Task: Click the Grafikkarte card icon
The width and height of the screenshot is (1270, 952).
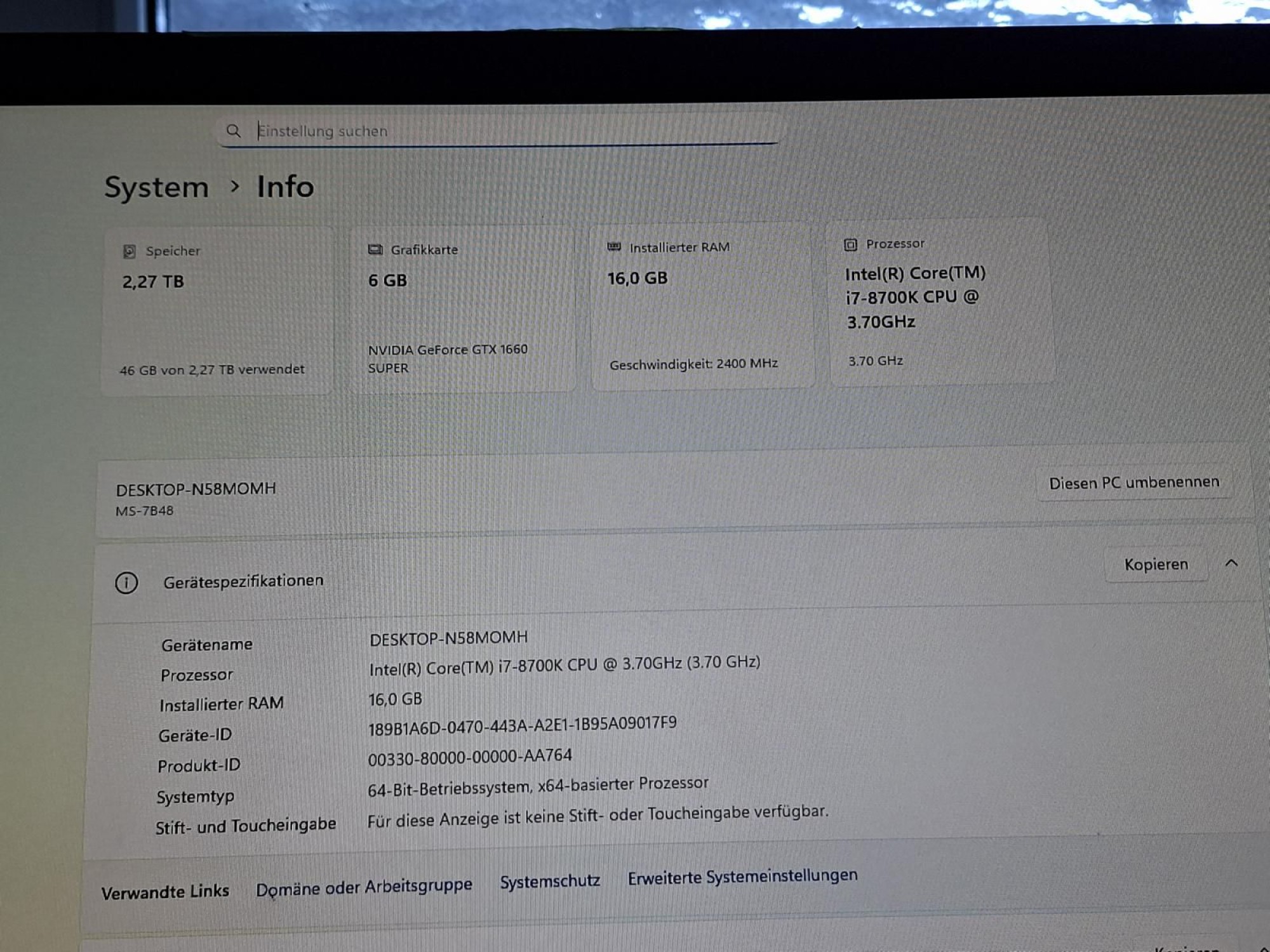Action: coord(375,249)
